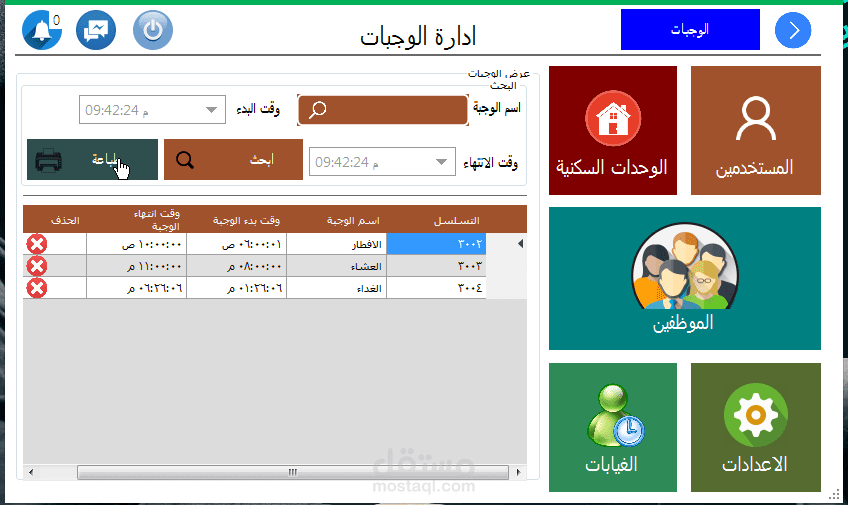Click الغداء end time cell
Image resolution: width=848 pixels, height=505 pixels.
coord(136,288)
